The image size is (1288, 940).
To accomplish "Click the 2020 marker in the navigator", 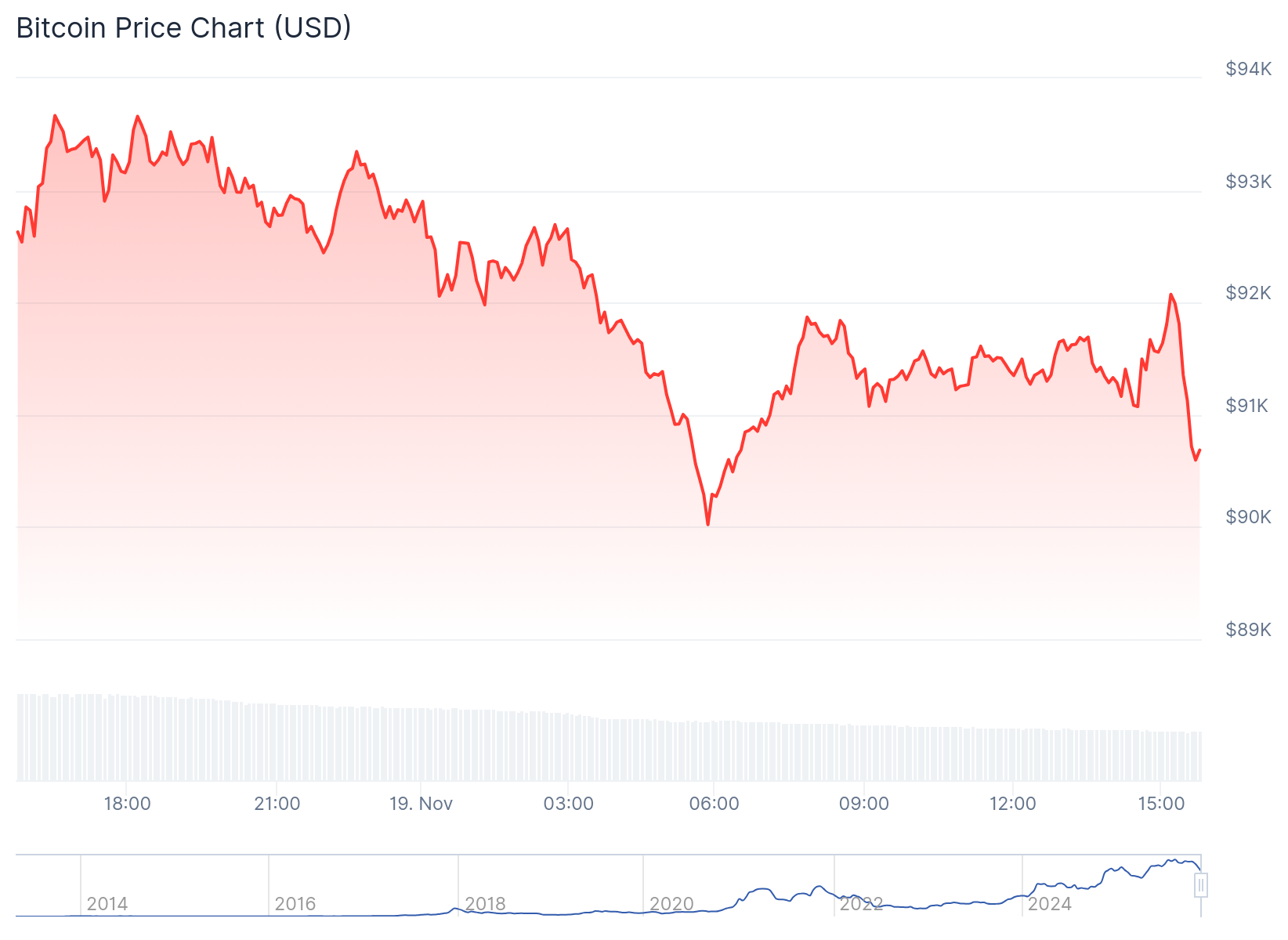I will 672,904.
